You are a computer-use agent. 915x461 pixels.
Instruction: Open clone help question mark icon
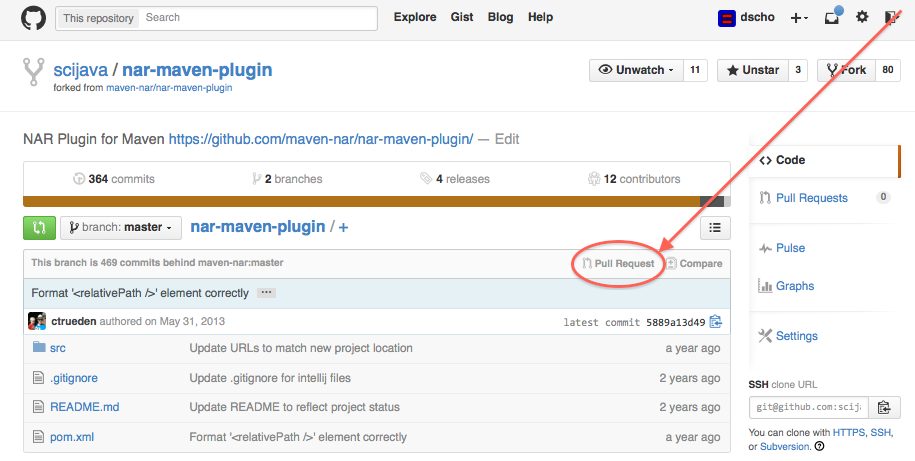tap(819, 446)
